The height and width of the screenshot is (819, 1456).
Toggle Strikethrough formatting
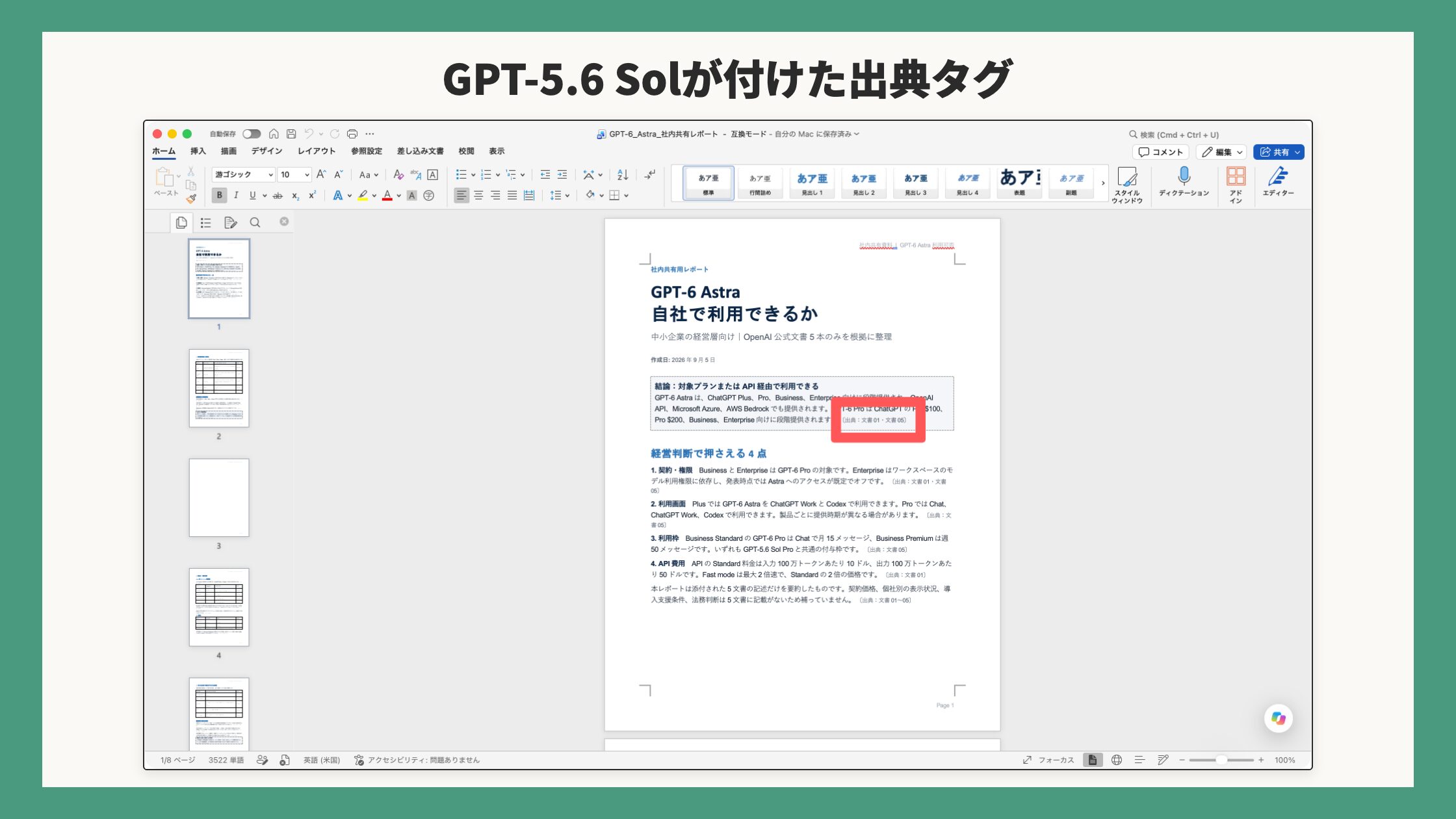[278, 195]
